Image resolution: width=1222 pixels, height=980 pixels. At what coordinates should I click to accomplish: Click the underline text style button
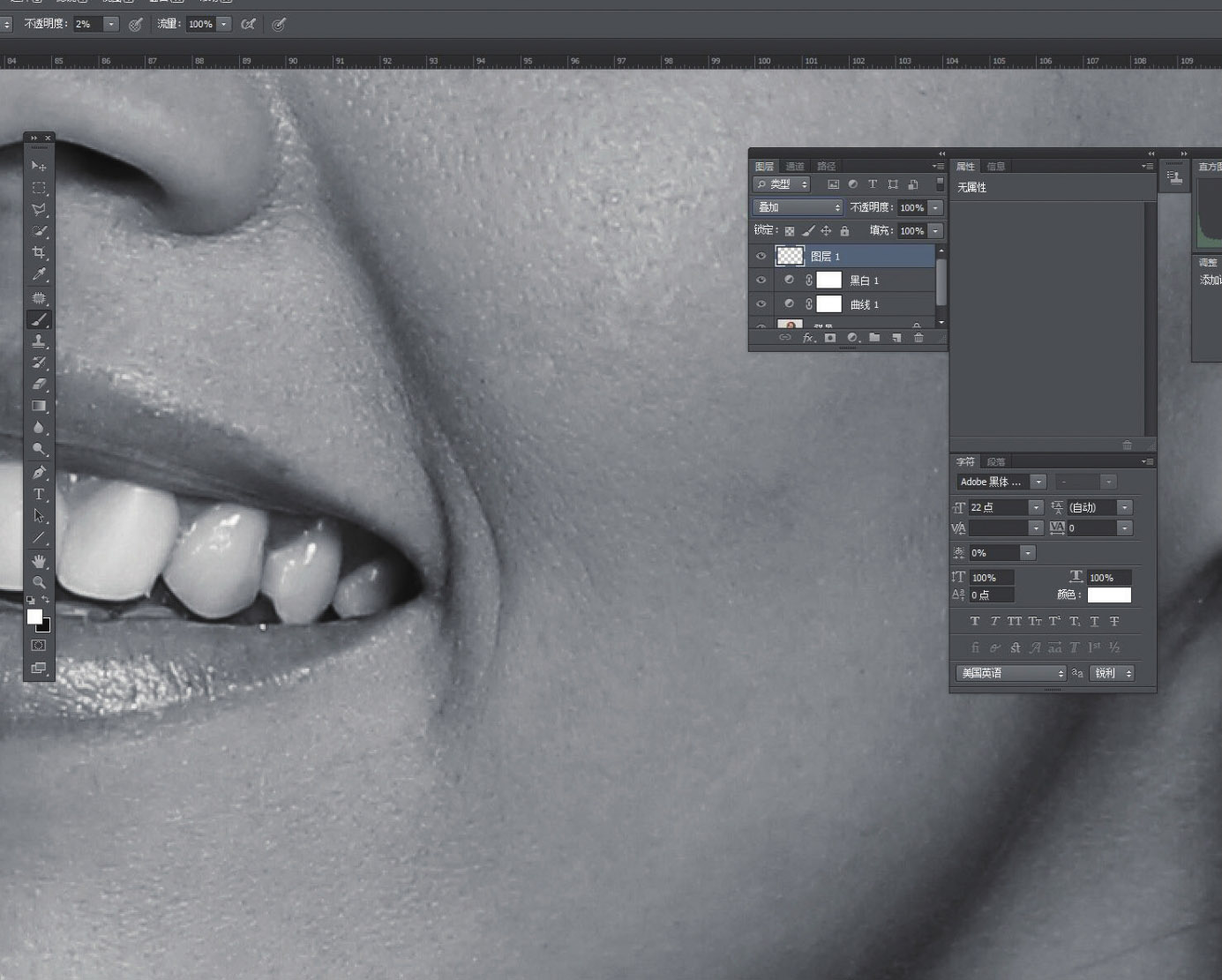click(1094, 621)
